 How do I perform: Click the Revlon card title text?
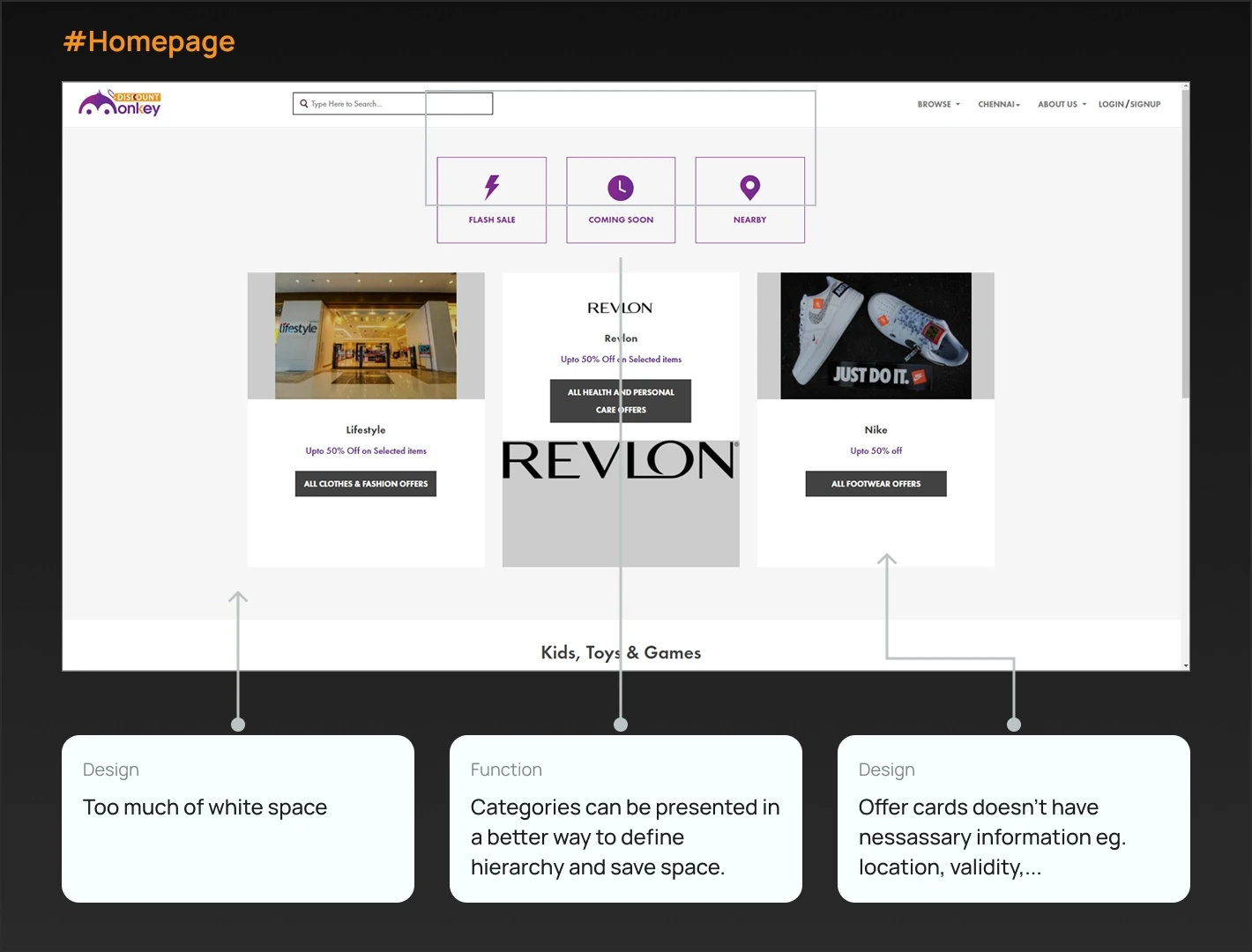tap(621, 338)
